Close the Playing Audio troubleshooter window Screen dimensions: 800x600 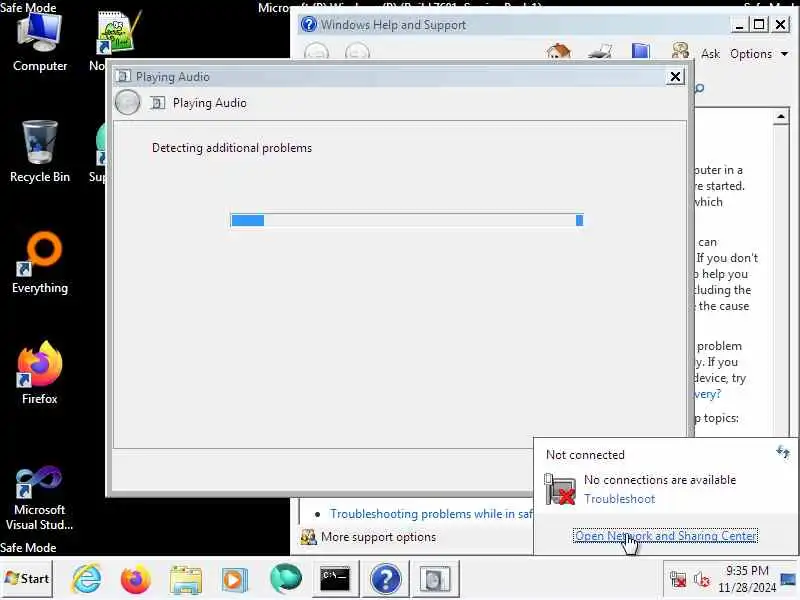click(x=675, y=77)
